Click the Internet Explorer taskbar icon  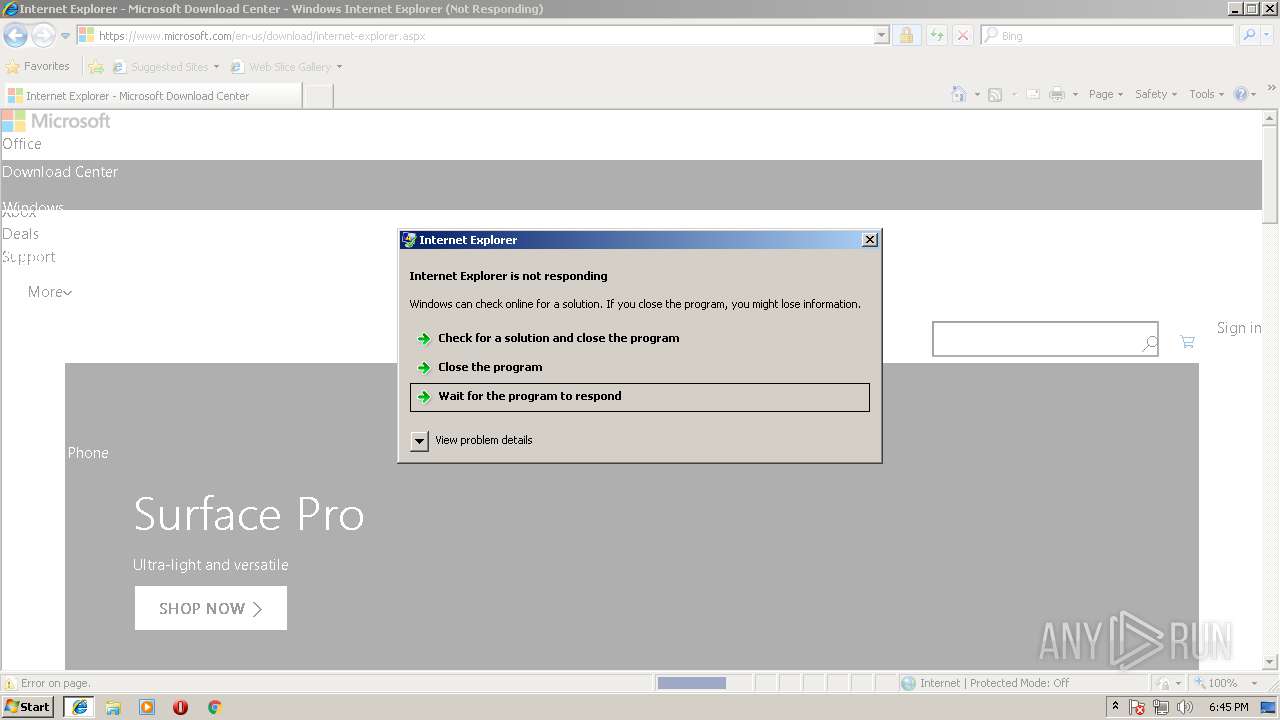point(79,707)
